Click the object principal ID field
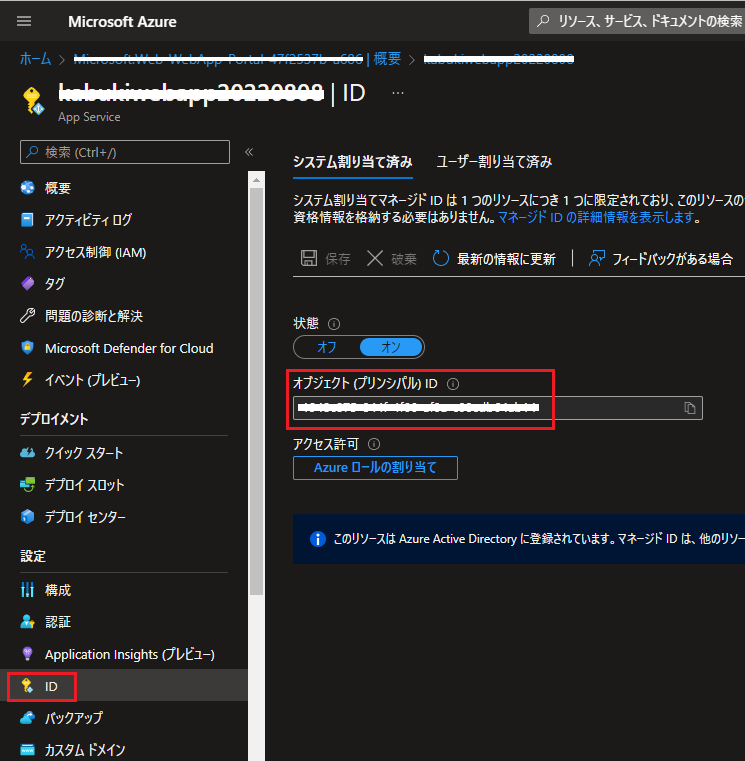The height and width of the screenshot is (761, 745). pos(497,408)
